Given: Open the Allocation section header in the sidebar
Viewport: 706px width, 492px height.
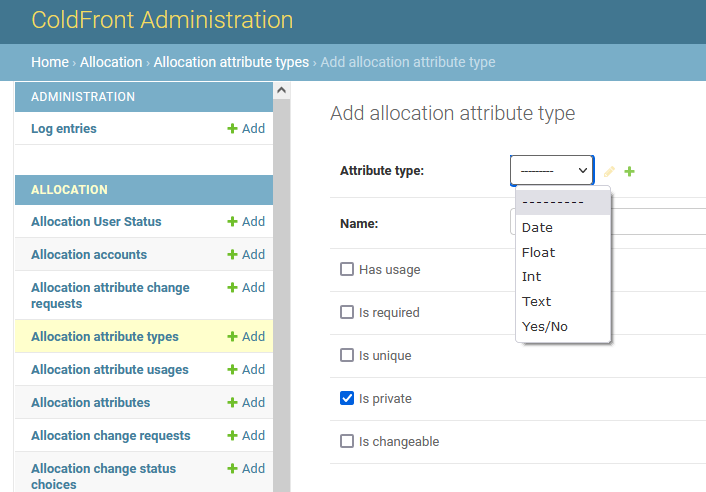Looking at the screenshot, I should (x=69, y=190).
